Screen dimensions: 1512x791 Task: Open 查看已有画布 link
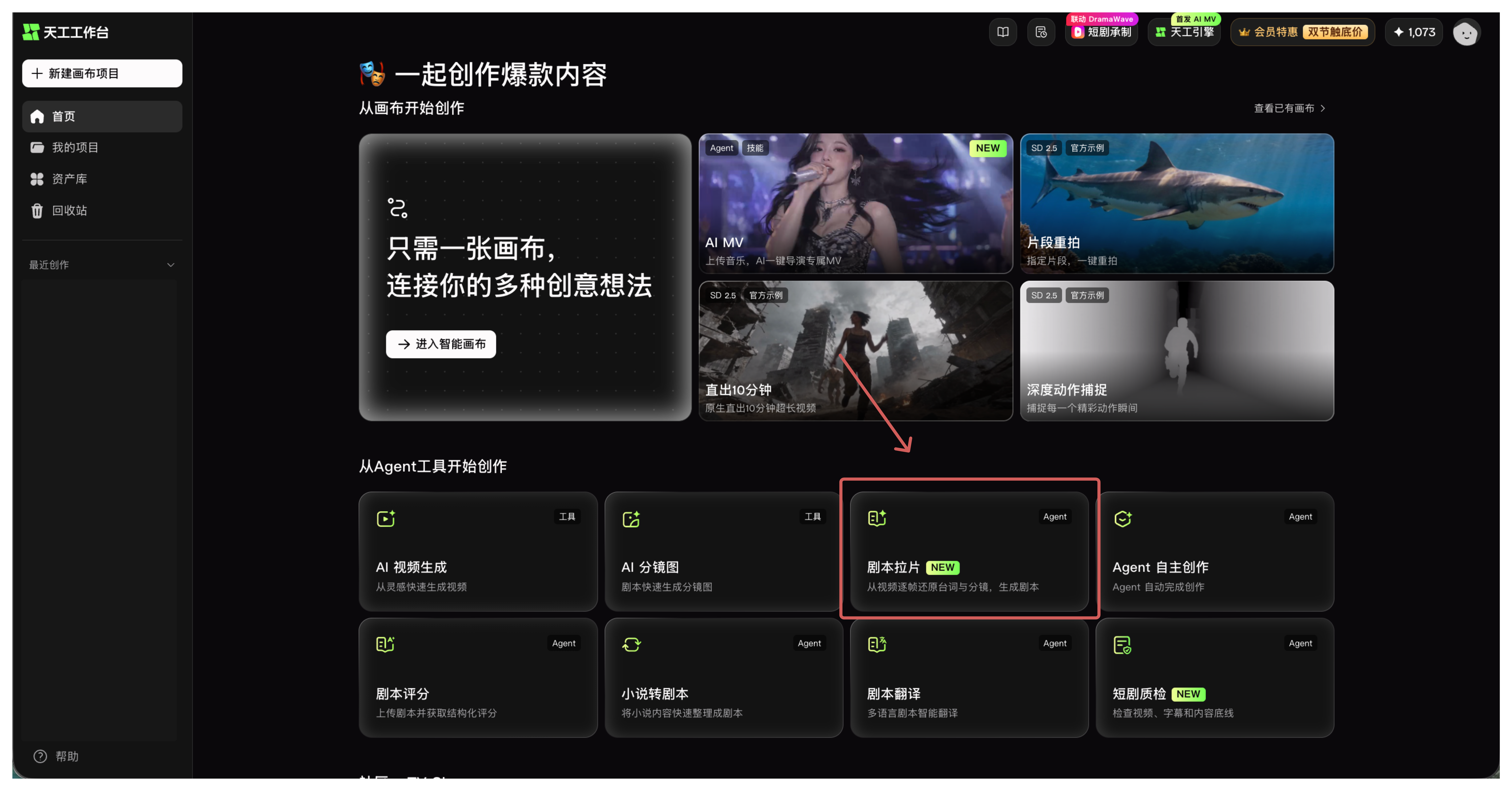[x=1290, y=108]
